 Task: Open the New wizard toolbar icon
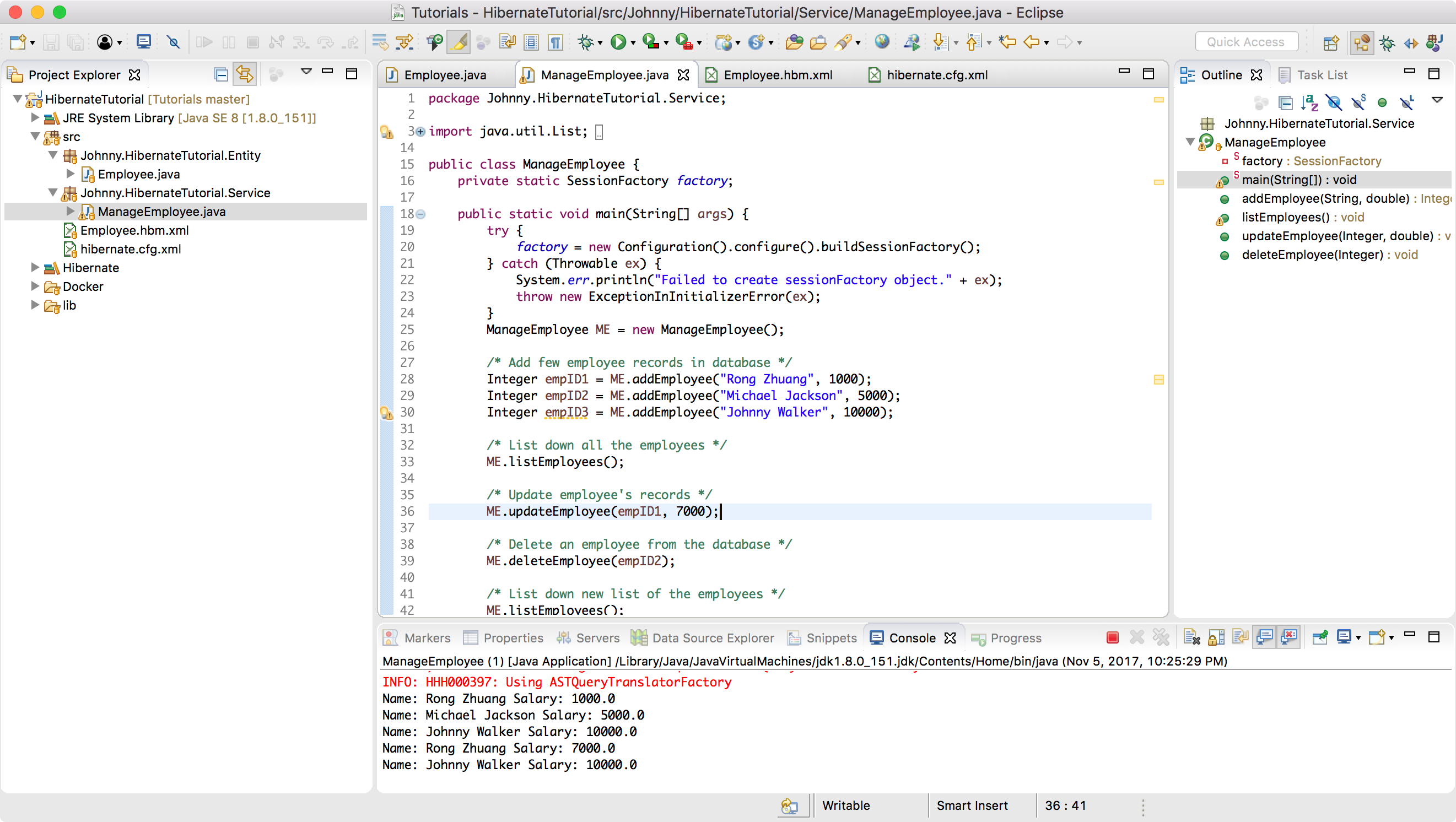tap(18, 42)
